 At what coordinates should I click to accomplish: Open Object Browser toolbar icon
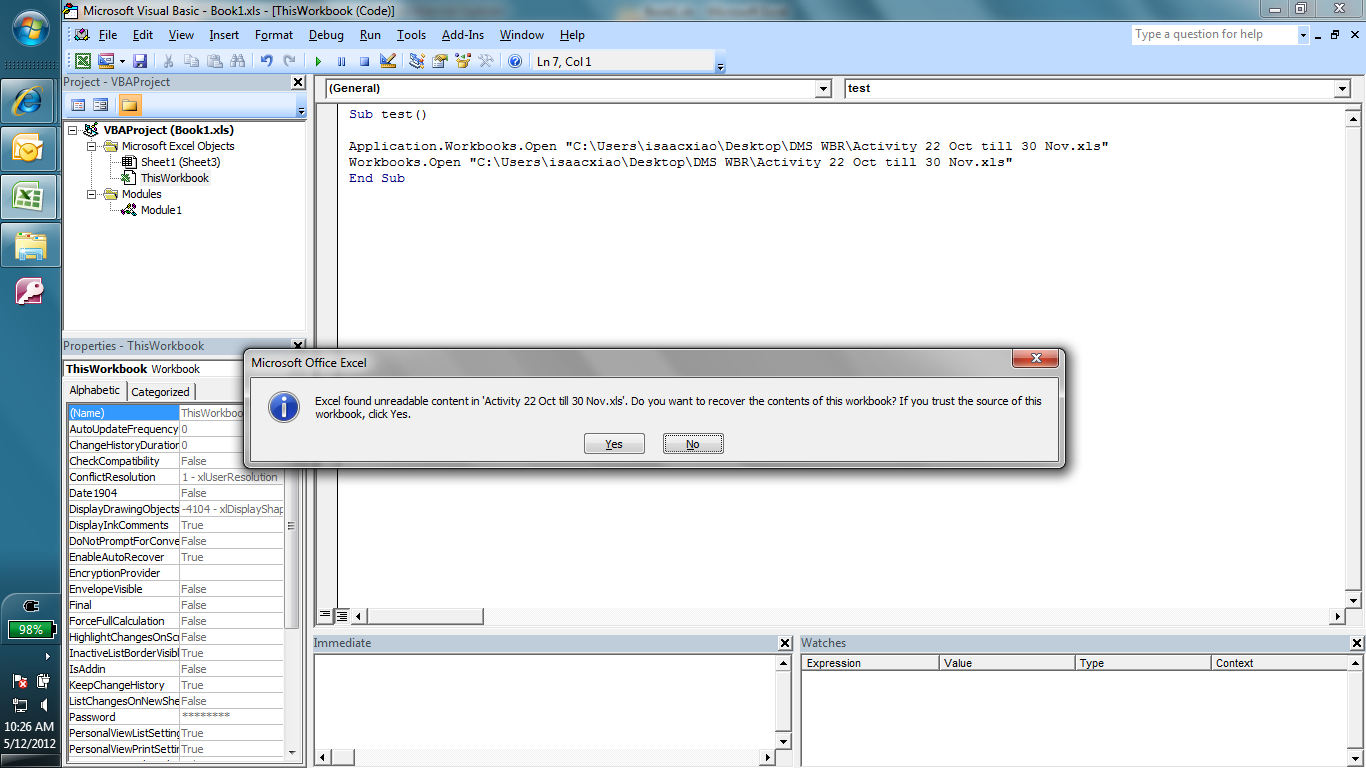(463, 61)
